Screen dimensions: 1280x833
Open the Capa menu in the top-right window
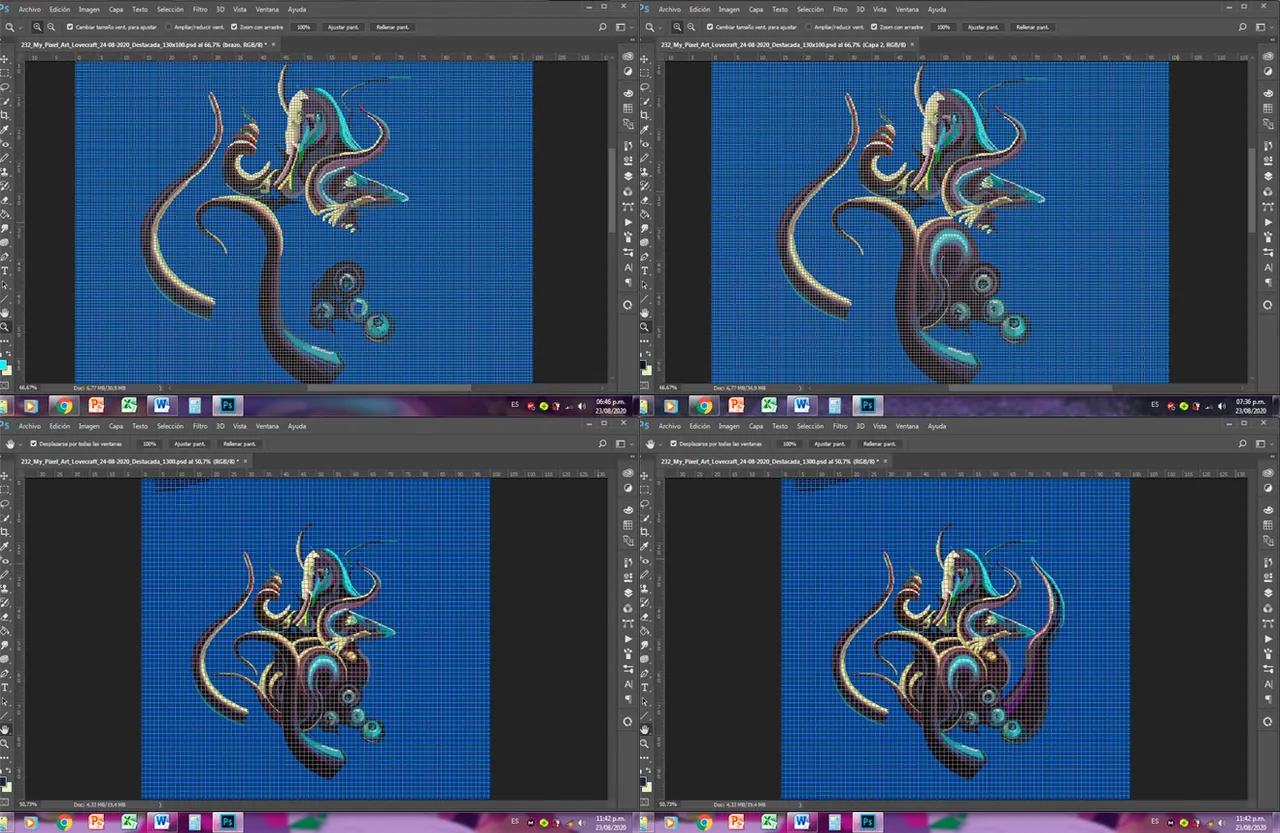click(756, 9)
